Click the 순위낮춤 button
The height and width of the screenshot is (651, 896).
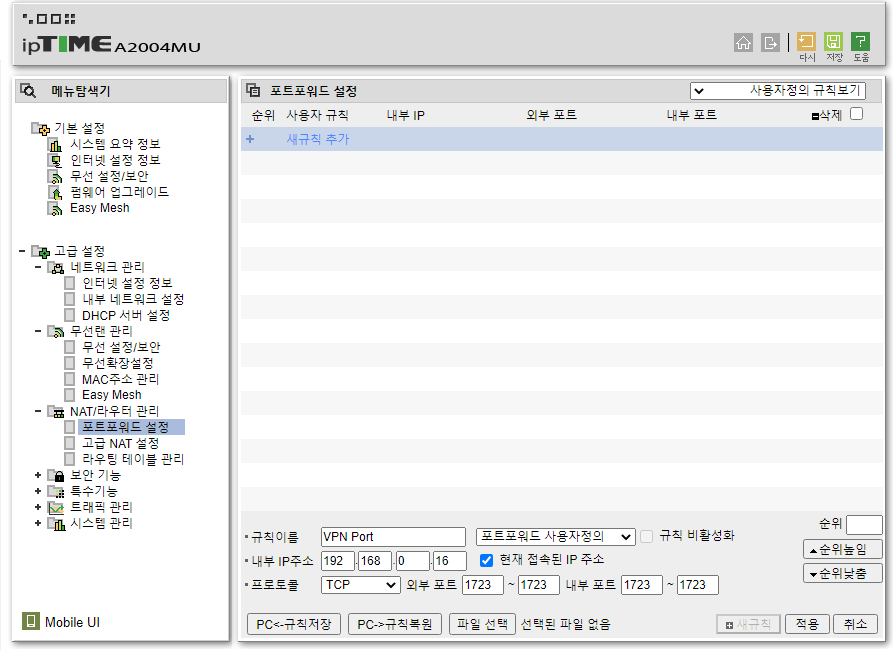click(843, 573)
